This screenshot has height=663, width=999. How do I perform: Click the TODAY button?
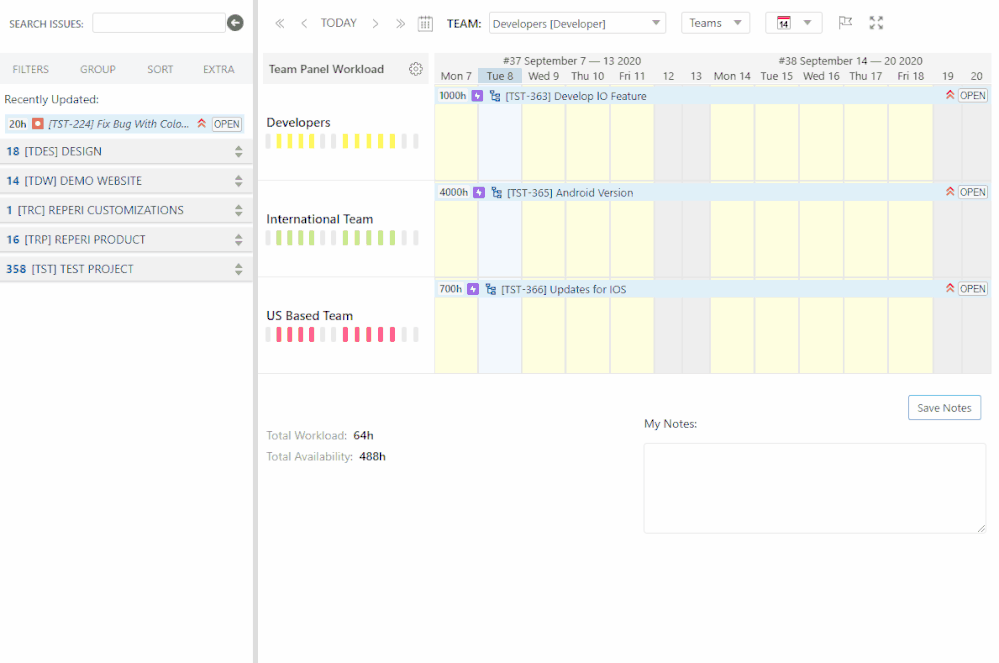338,23
